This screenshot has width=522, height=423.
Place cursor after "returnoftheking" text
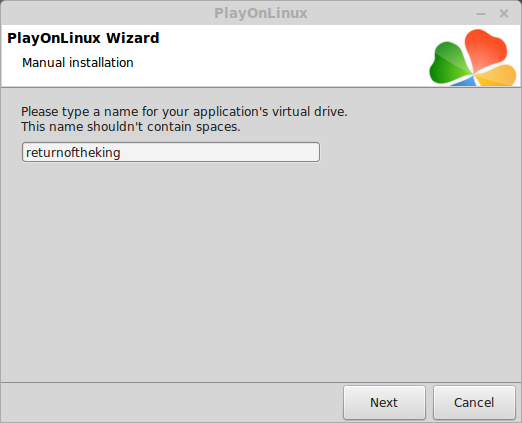(121, 153)
